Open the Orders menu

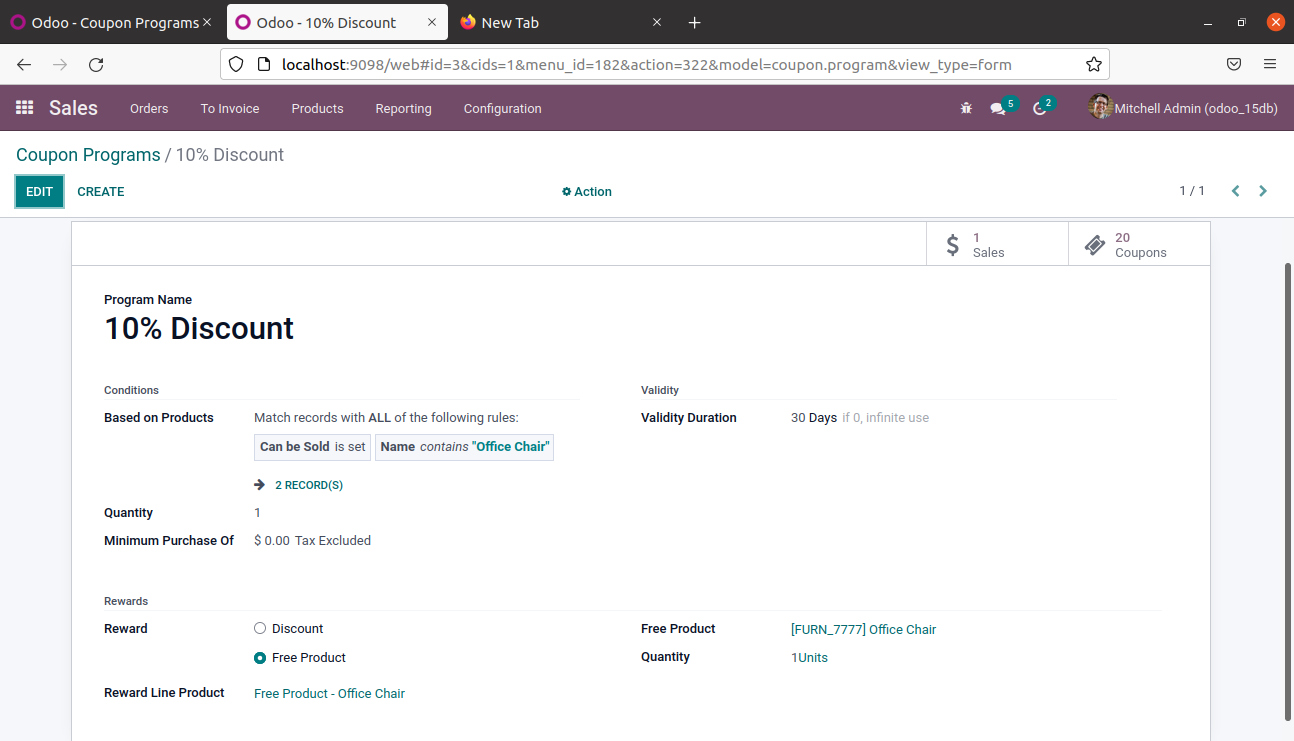(x=149, y=108)
